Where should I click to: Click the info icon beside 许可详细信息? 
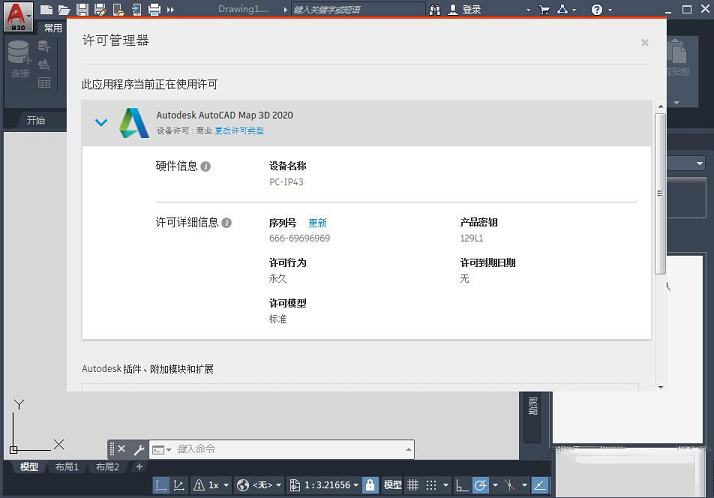tap(226, 223)
